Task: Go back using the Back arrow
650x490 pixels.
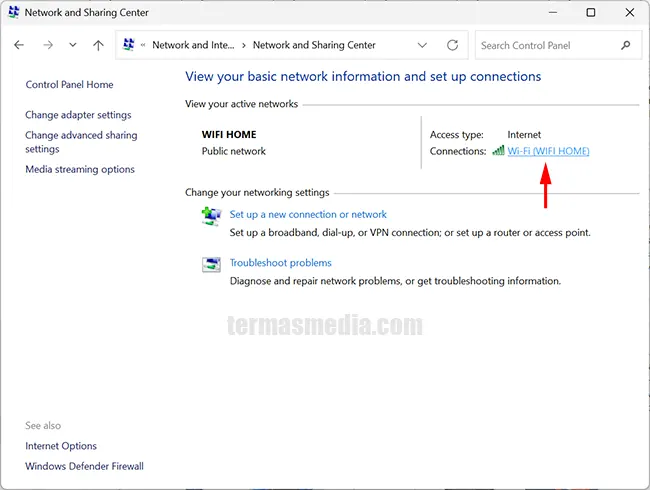Action: click(x=19, y=45)
